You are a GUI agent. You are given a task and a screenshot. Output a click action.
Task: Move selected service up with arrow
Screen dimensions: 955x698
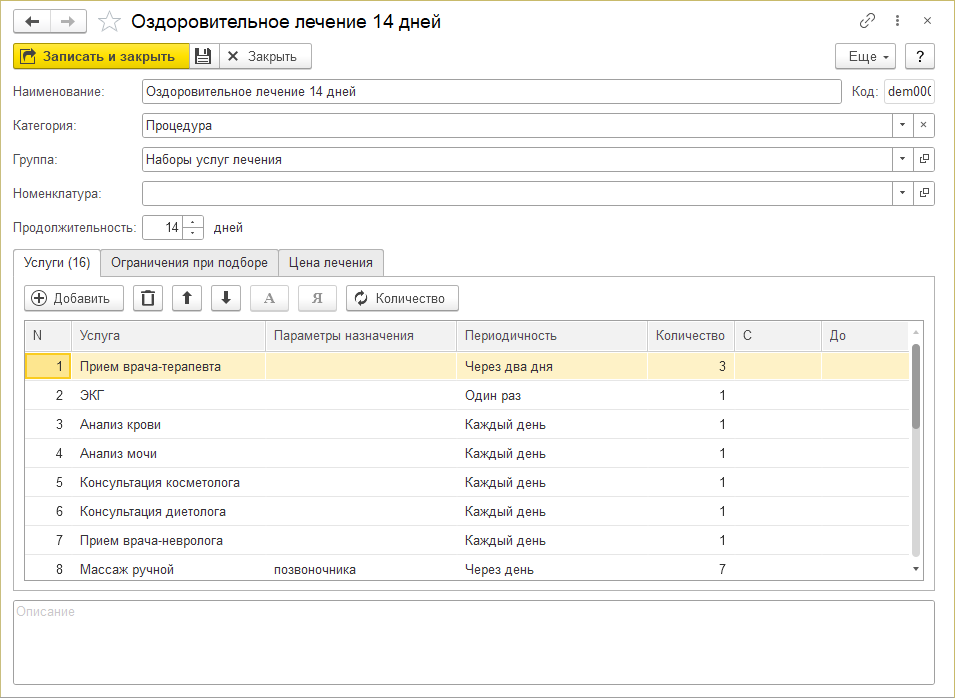point(186,298)
